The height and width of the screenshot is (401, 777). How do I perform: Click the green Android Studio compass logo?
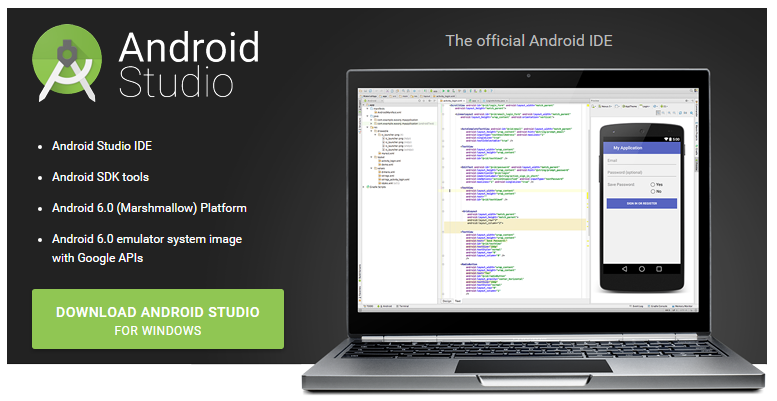[67, 63]
